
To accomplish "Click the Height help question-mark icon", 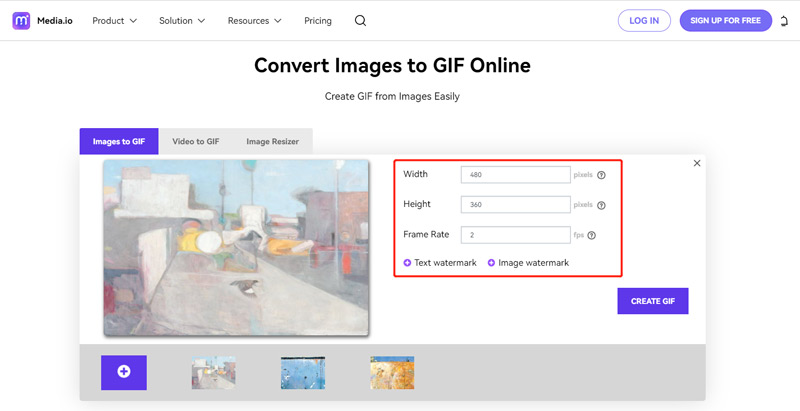I will tap(602, 206).
